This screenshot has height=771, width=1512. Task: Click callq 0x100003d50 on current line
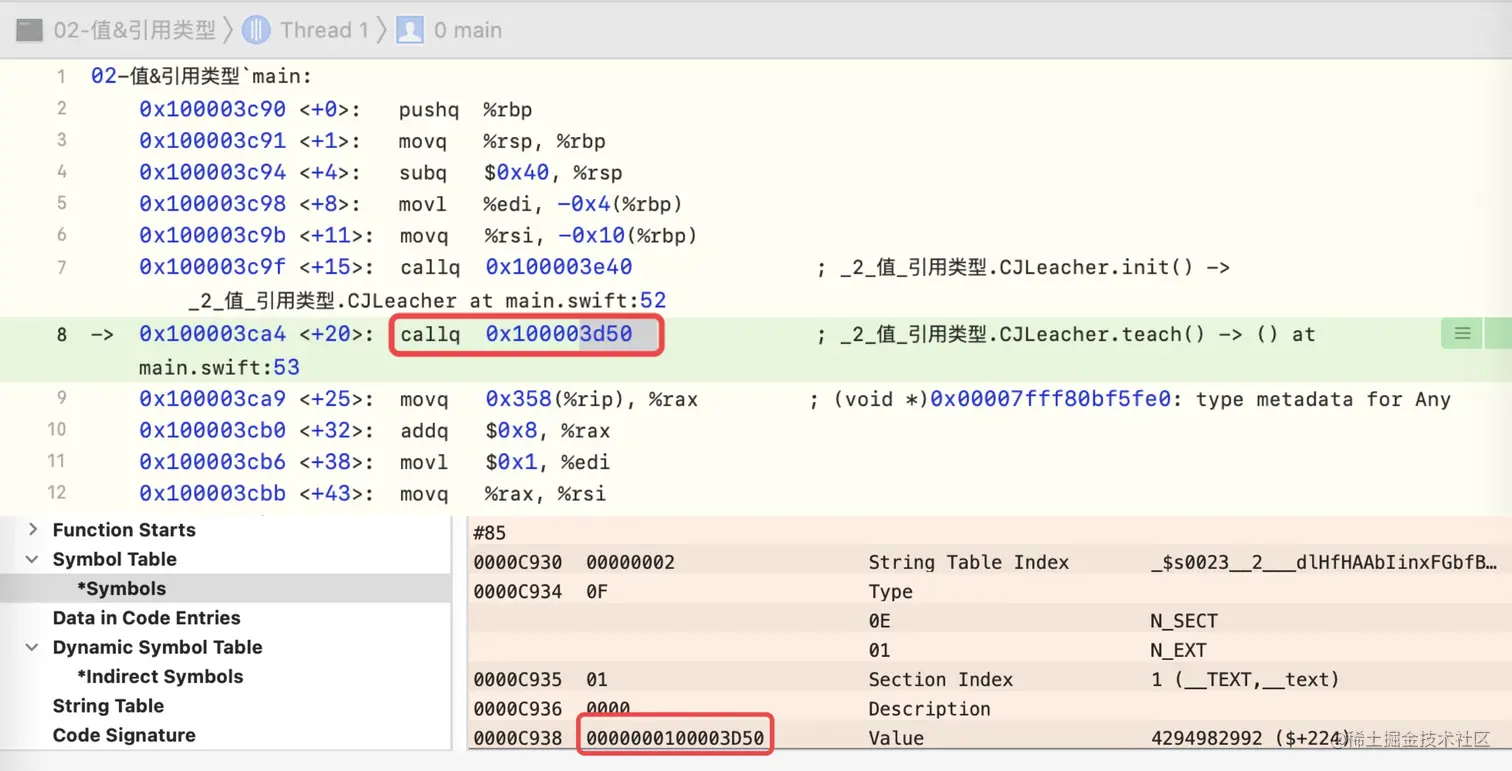coord(516,334)
